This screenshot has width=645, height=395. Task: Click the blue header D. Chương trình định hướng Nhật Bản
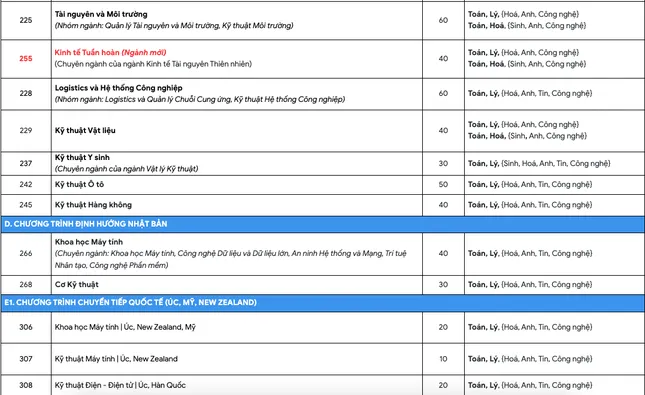[322, 224]
